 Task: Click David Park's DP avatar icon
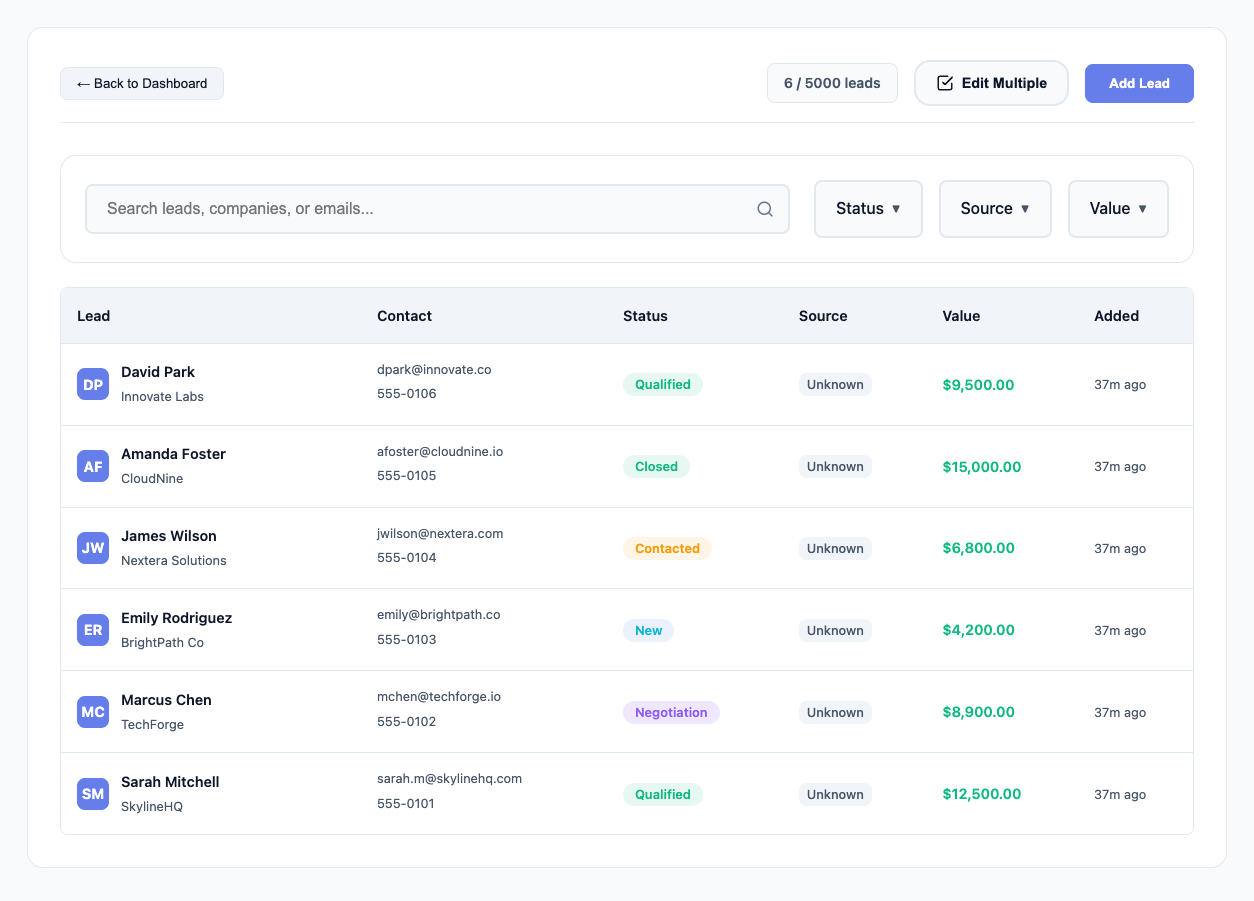click(x=93, y=384)
